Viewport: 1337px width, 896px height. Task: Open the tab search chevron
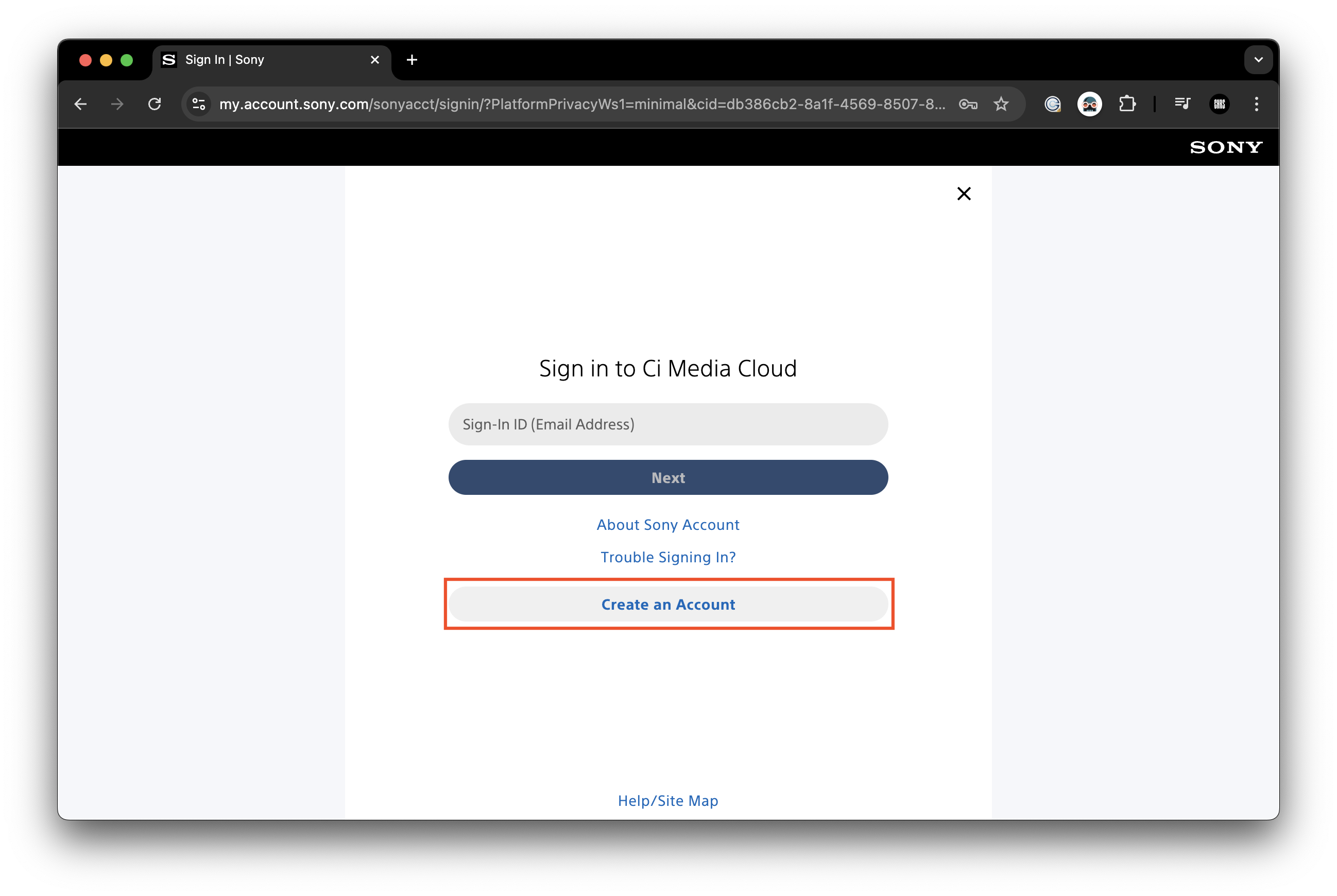(x=1258, y=59)
